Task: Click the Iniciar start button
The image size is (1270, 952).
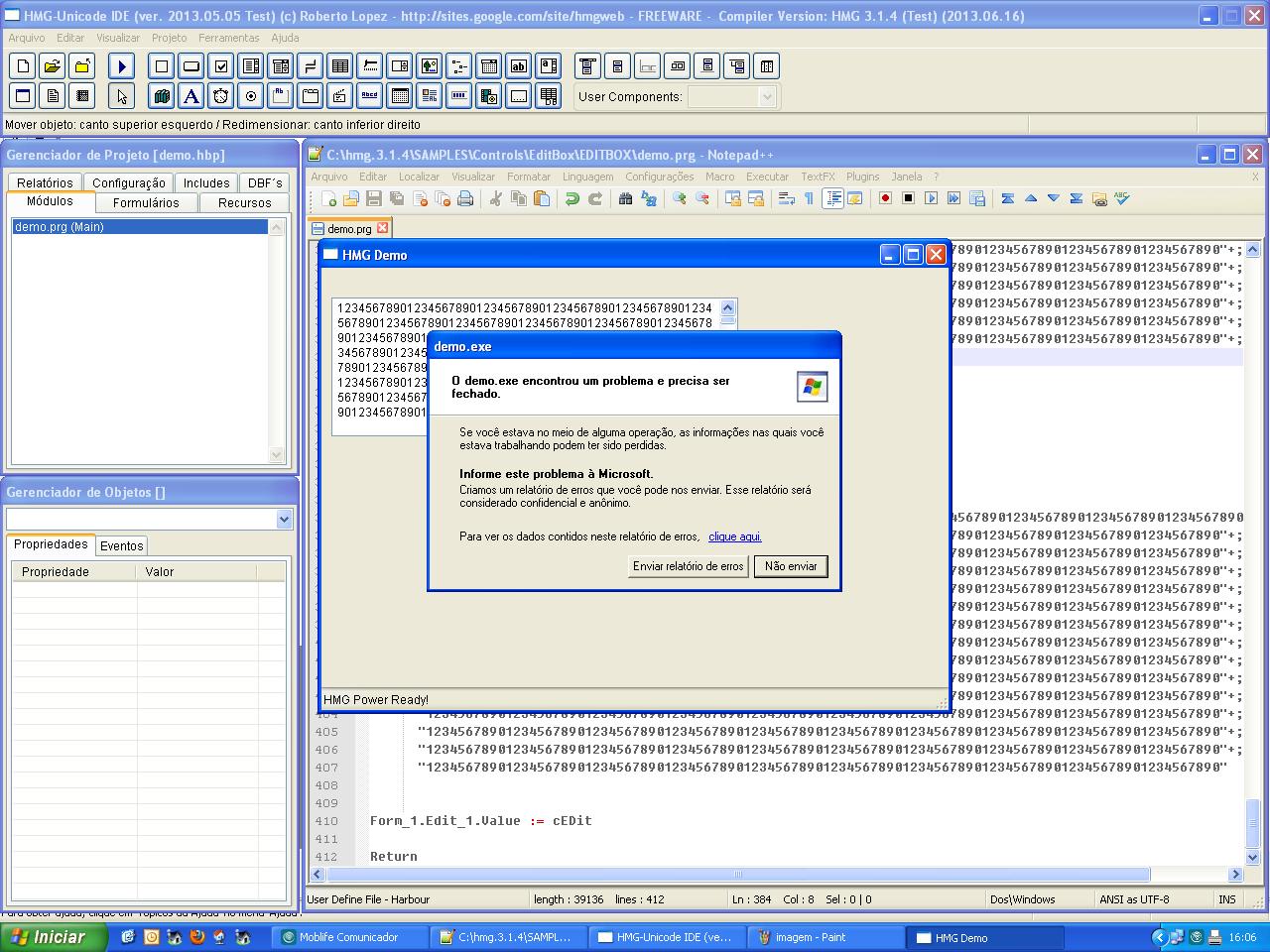Action: point(46,937)
